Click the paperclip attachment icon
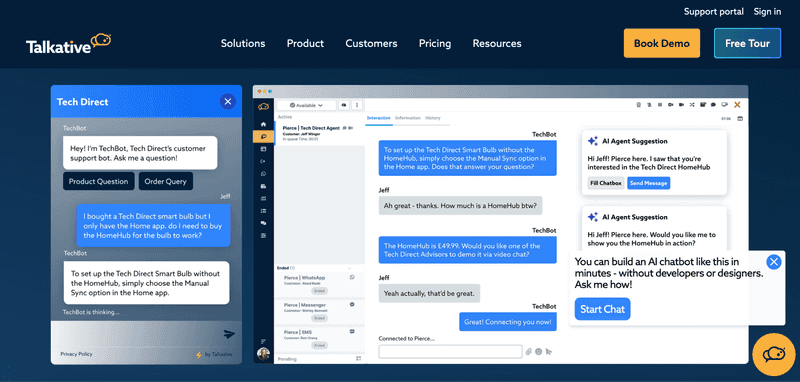This screenshot has width=800, height=382. coord(529,351)
